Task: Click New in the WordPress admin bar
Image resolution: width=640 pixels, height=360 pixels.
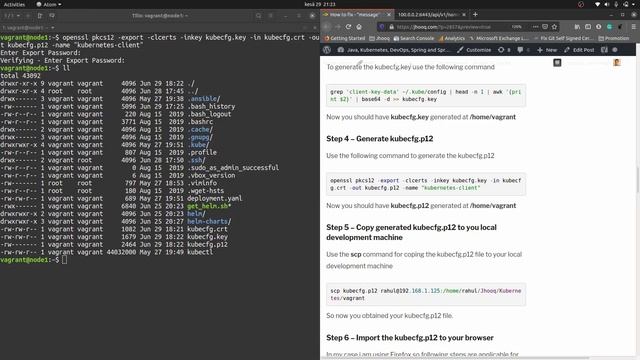Action: point(547,50)
